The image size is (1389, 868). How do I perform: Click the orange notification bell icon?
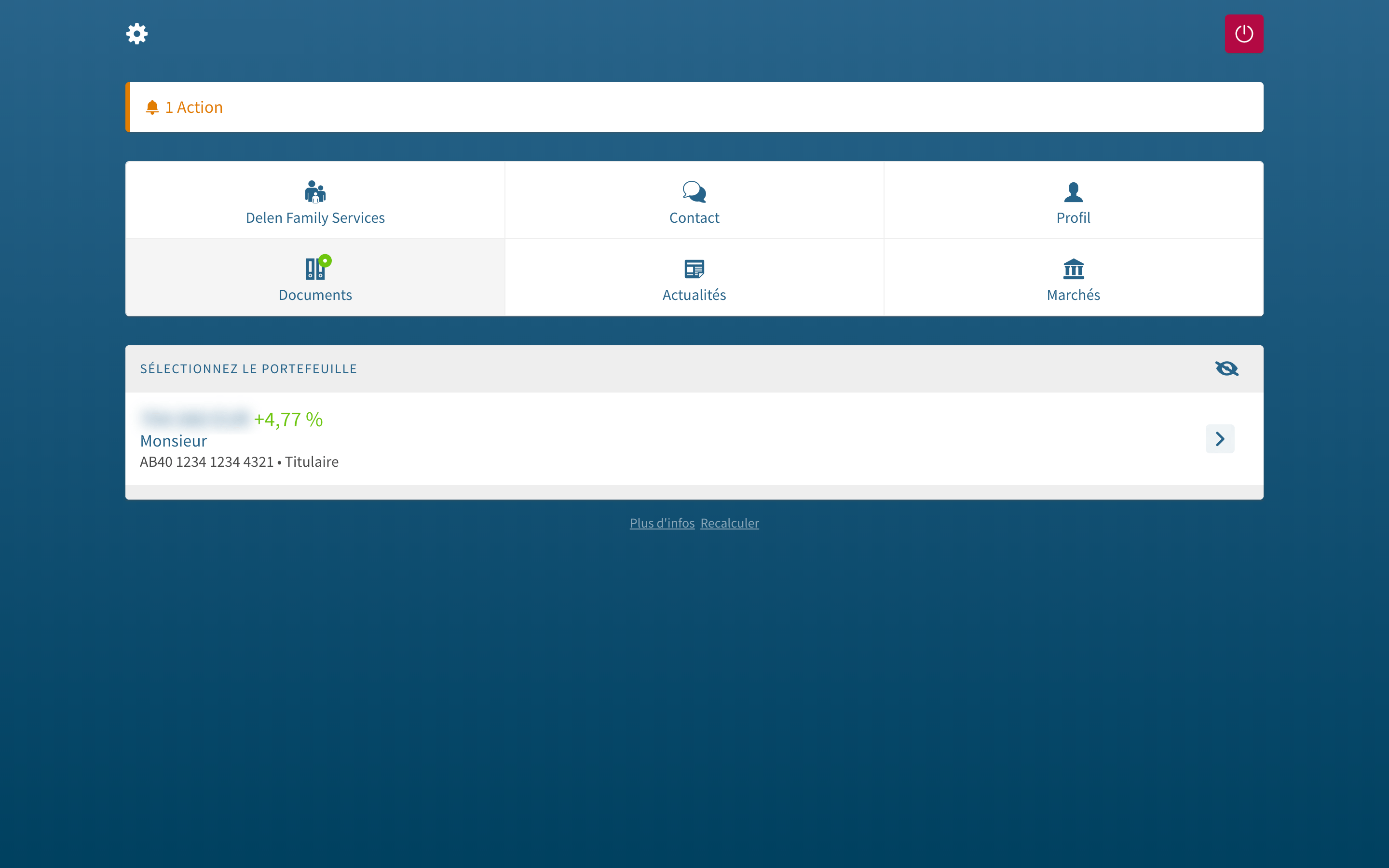[x=152, y=108]
